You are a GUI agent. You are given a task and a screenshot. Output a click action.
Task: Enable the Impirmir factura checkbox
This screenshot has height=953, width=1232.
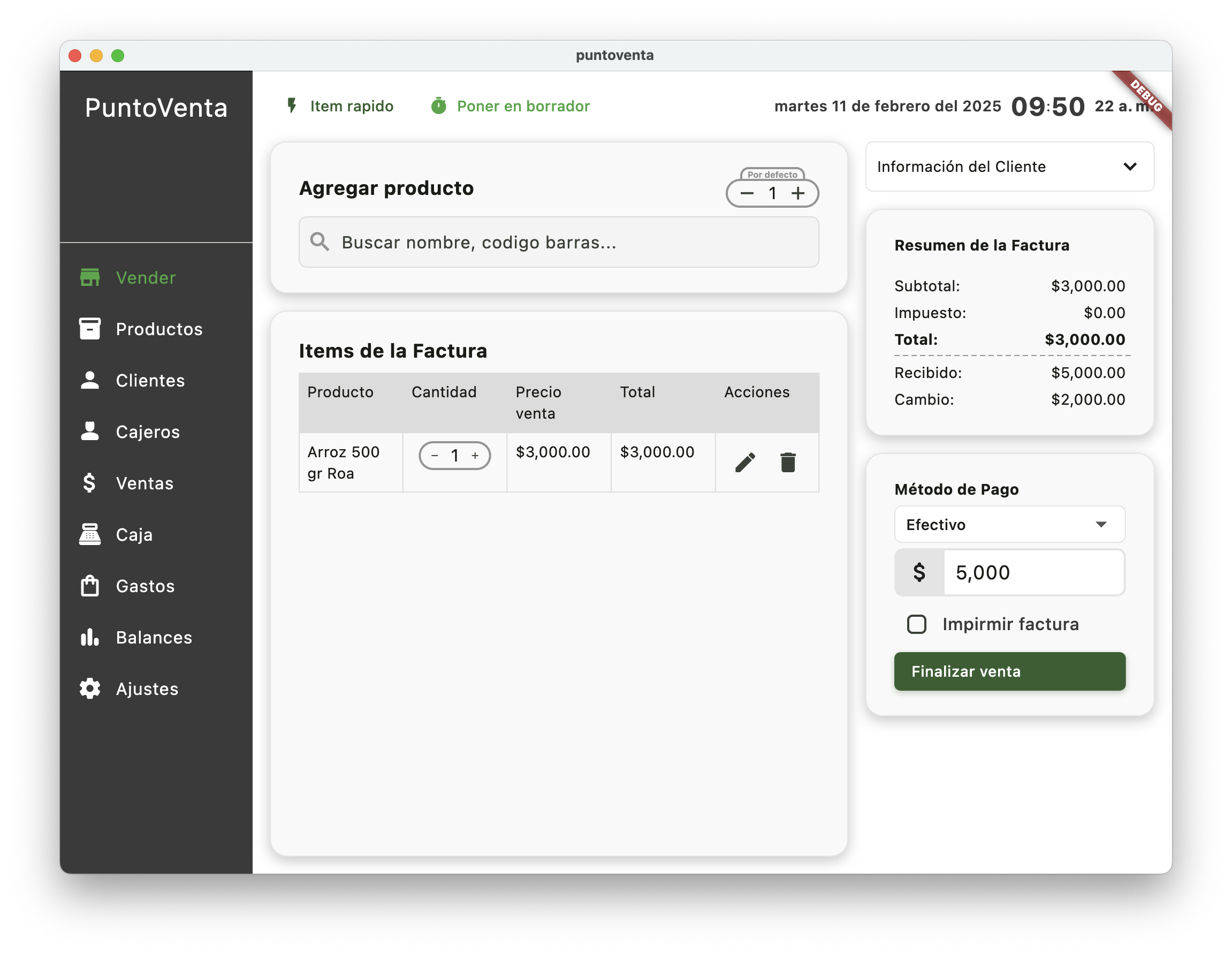click(916, 624)
